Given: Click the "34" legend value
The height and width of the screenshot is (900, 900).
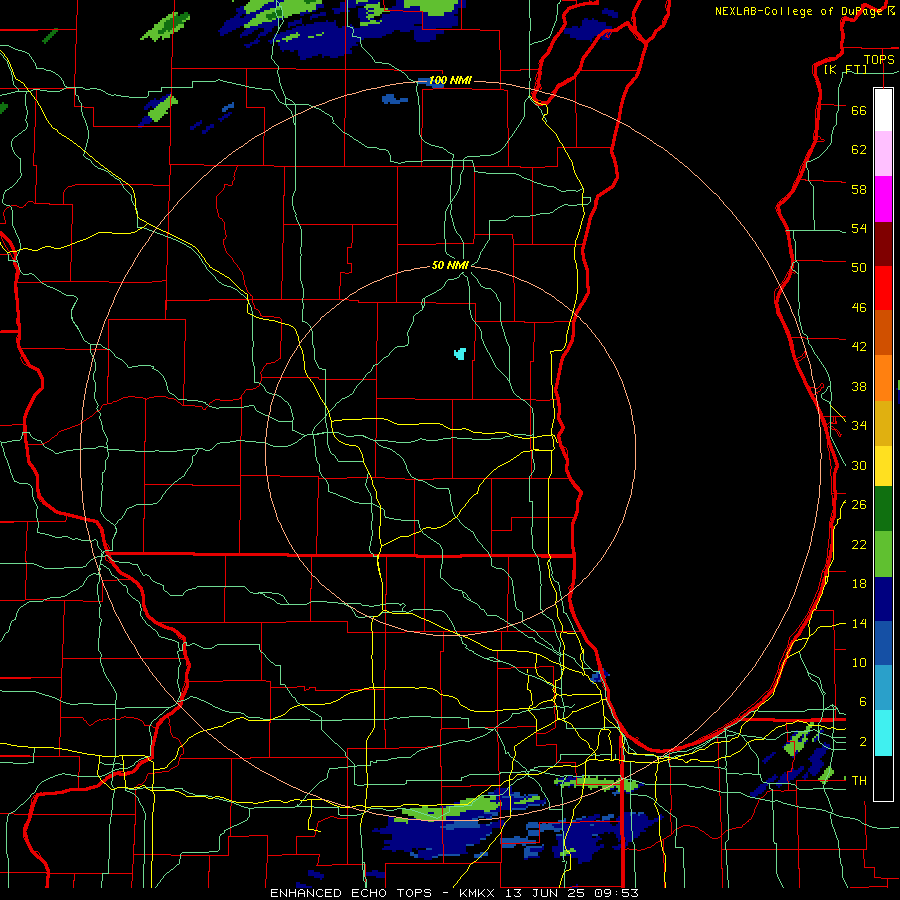Looking at the screenshot, I should pyautogui.click(x=859, y=425).
